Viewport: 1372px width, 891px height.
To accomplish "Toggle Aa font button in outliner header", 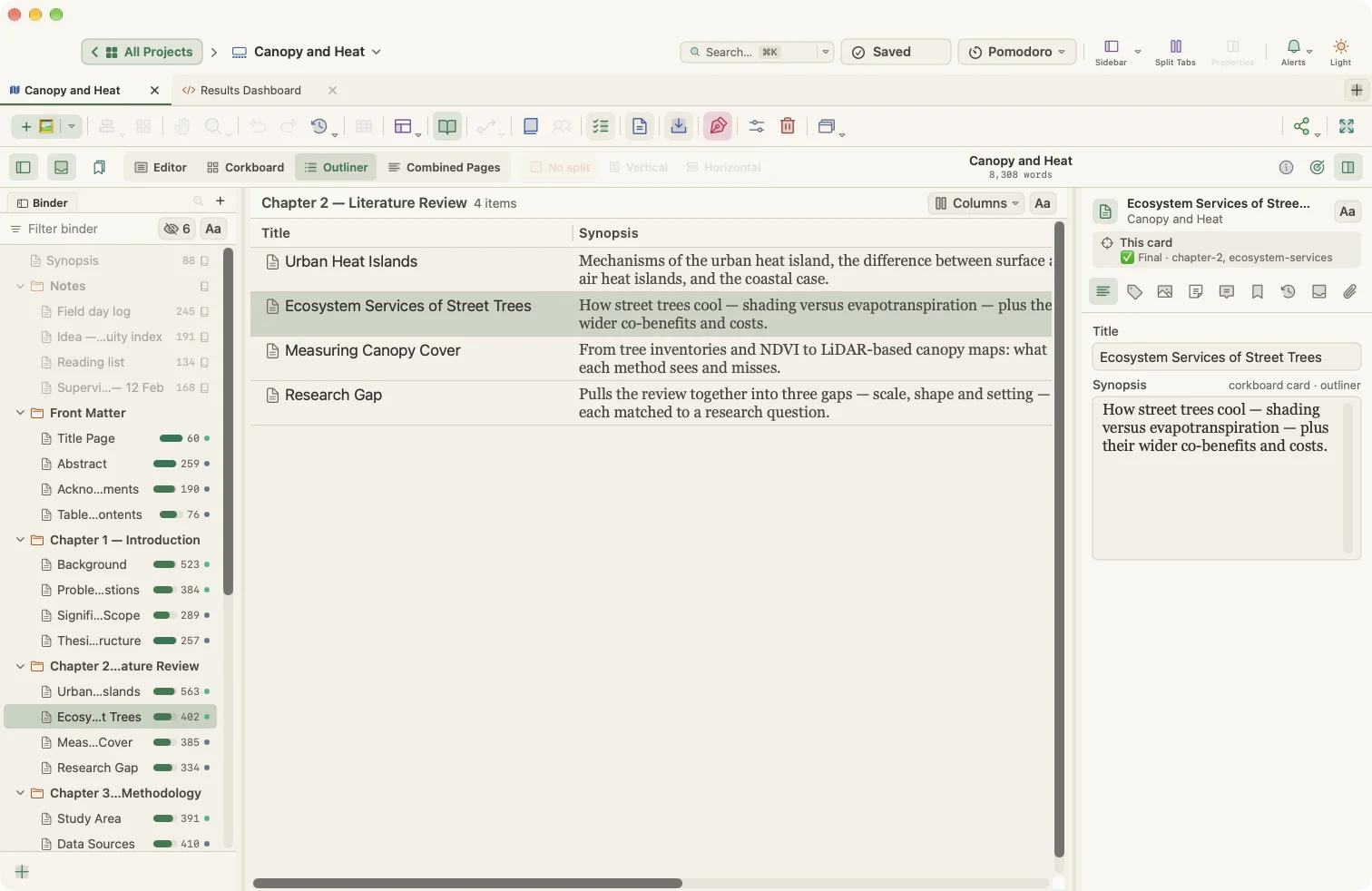I will click(1043, 203).
